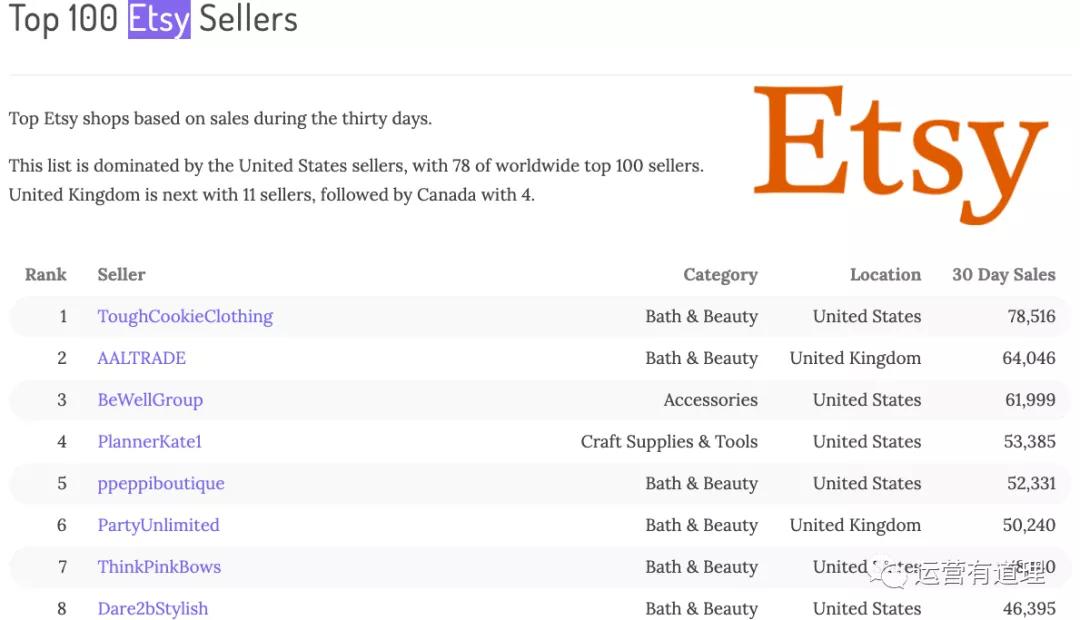Image resolution: width=1080 pixels, height=620 pixels.
Task: Click the Location column header
Action: click(x=885, y=275)
